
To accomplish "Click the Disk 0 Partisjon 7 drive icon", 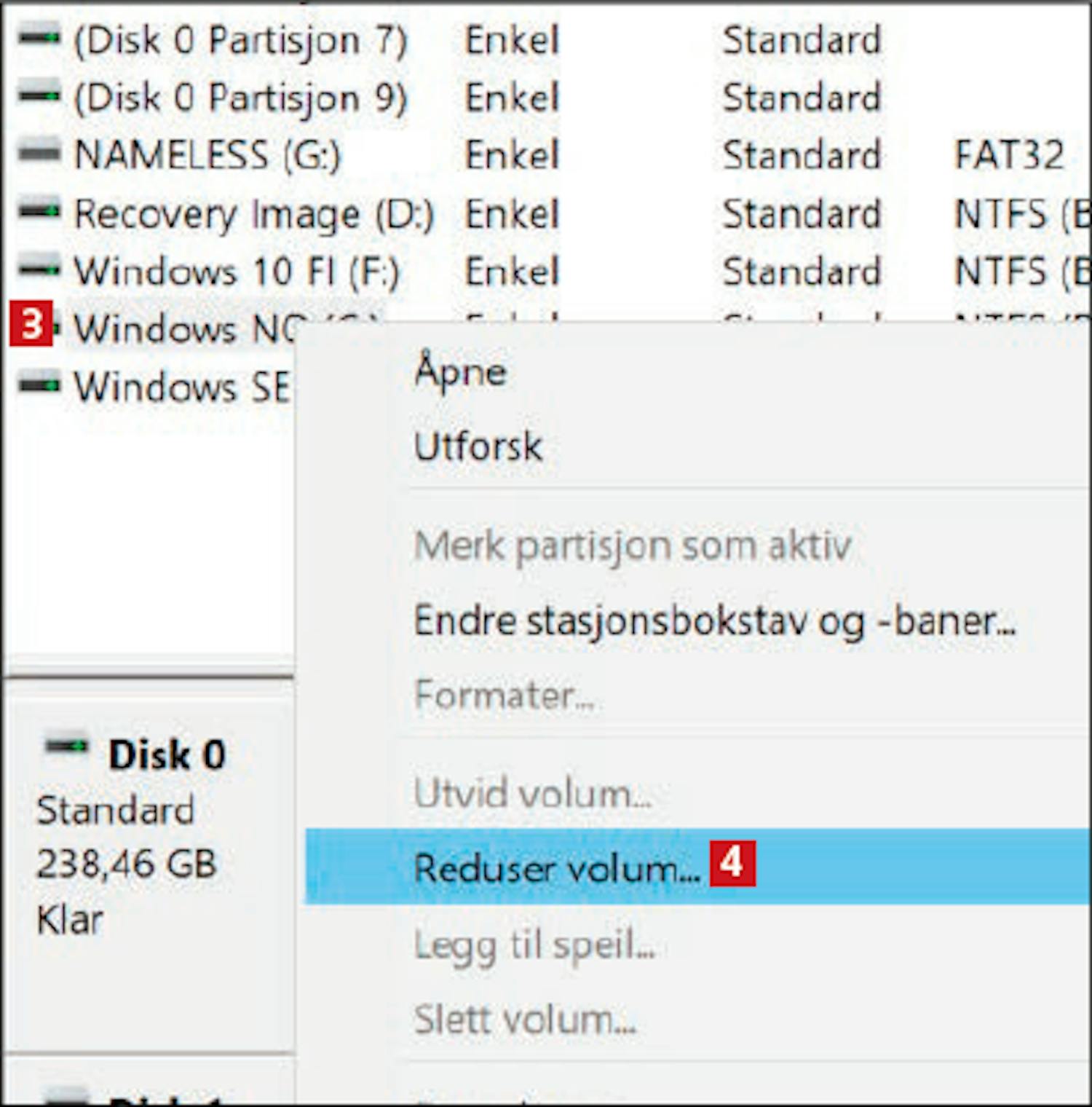I will pos(39,36).
